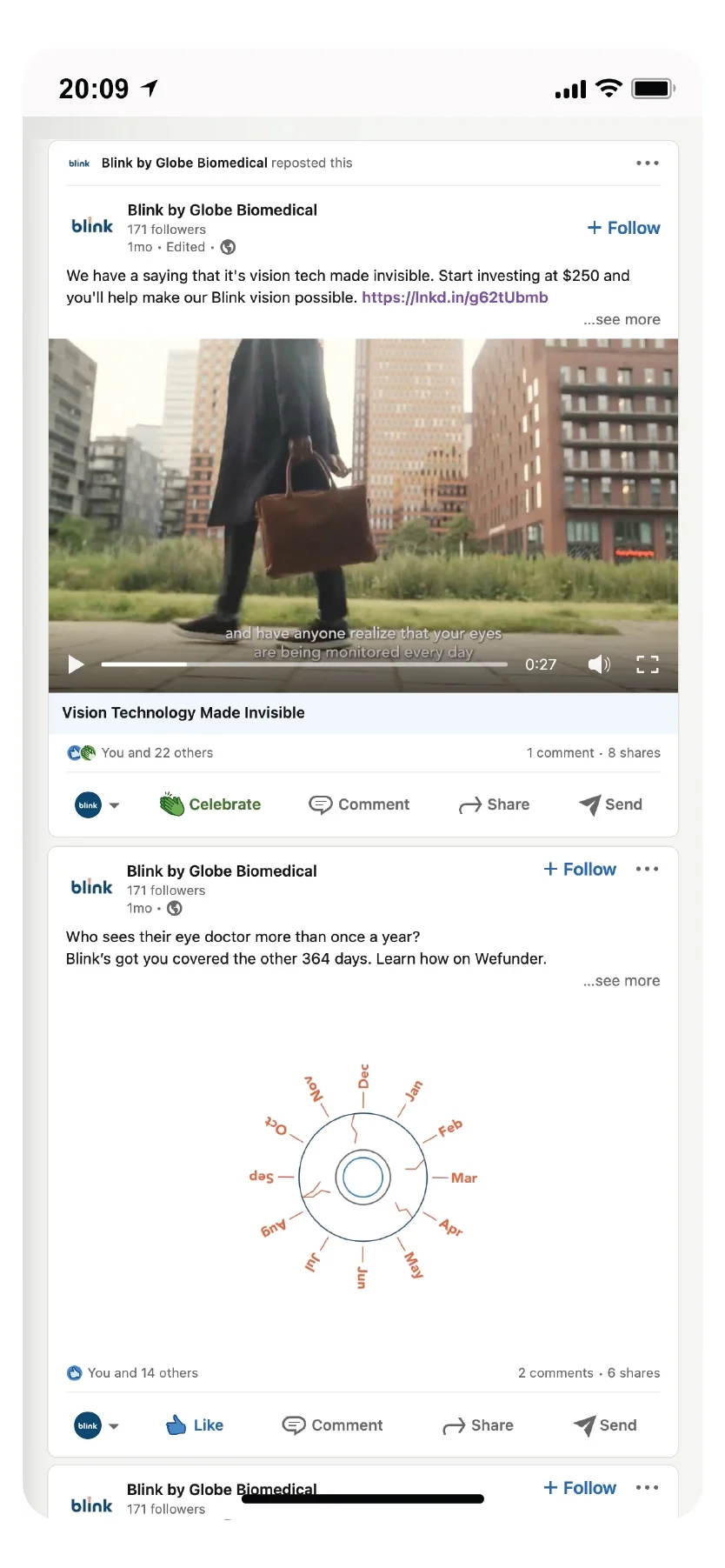Open the '1 comment' count on the first post
The width and height of the screenshot is (725, 1568).
click(560, 753)
